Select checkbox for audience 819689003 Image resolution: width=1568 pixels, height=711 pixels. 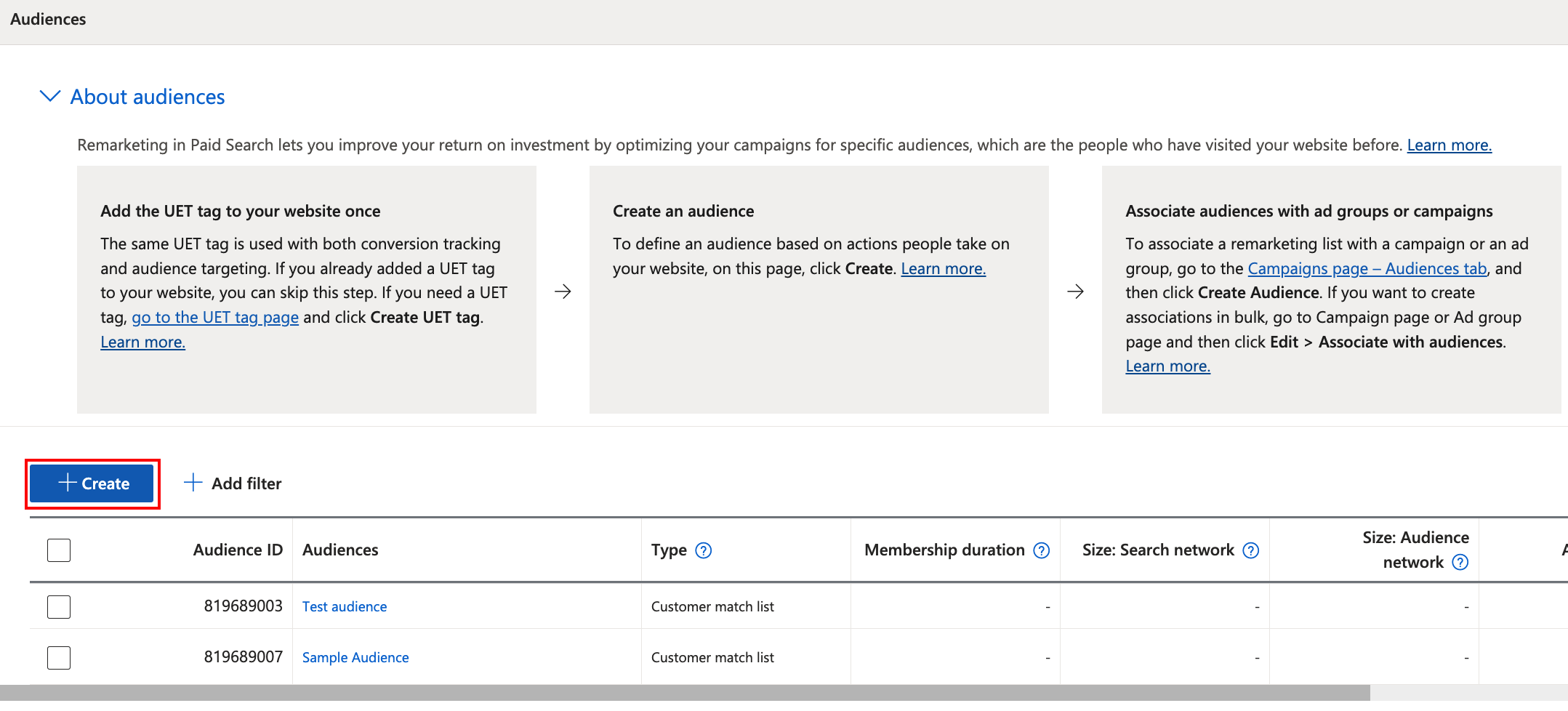click(59, 606)
